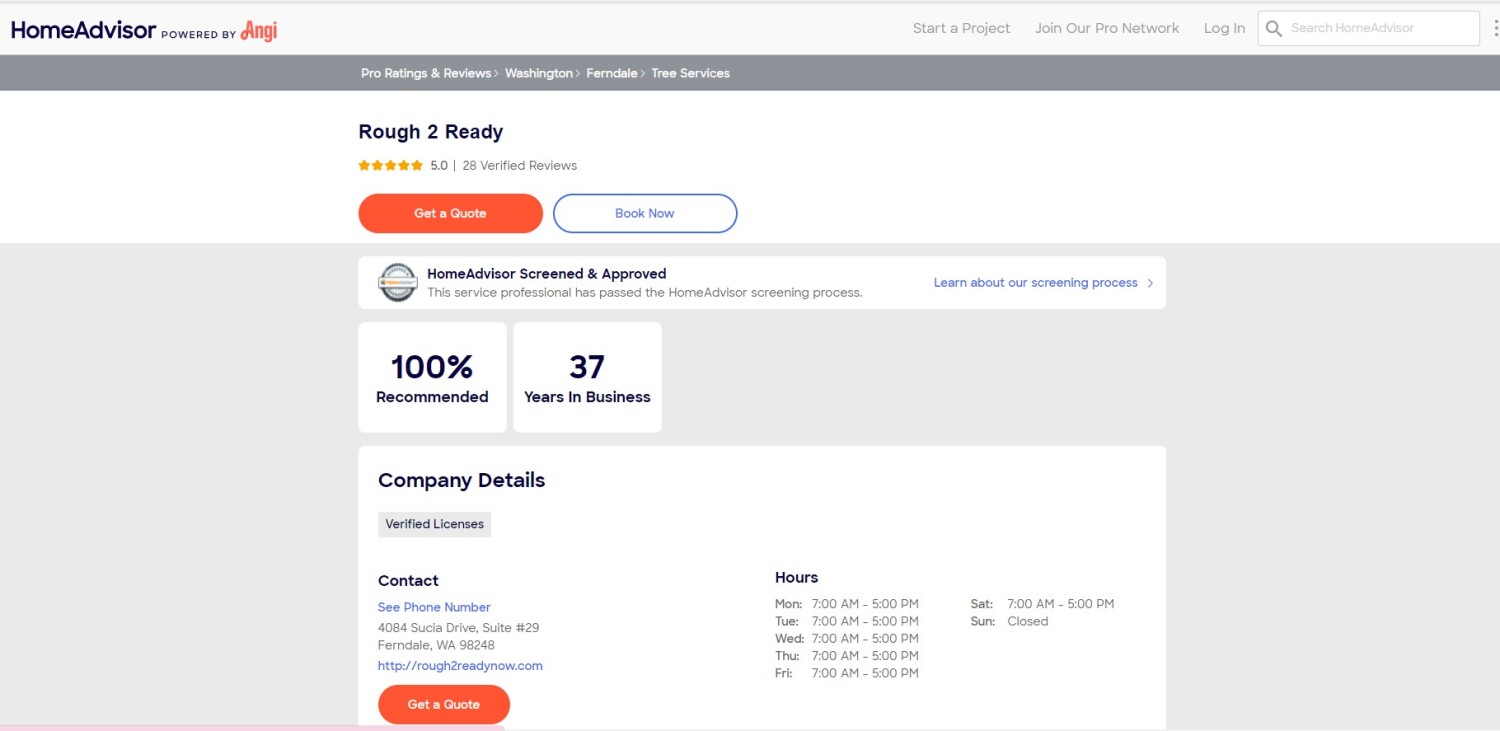Click Ferndale, WA 98248 text
This screenshot has height=731, width=1500.
pos(436,646)
